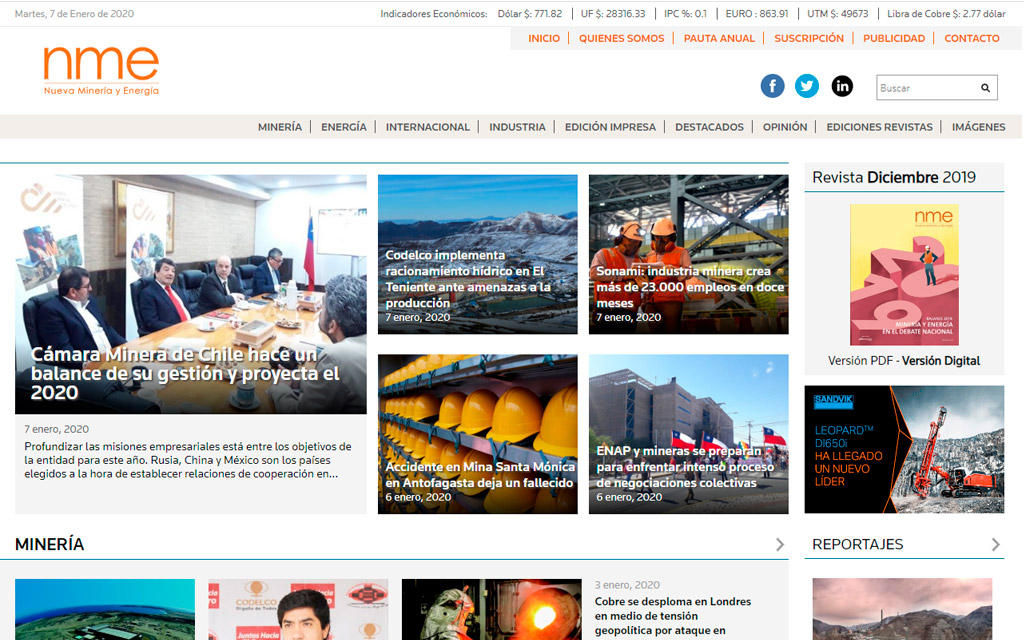Click the EURO : 863.91 indicator
1024x640 pixels.
pyautogui.click(x=756, y=14)
